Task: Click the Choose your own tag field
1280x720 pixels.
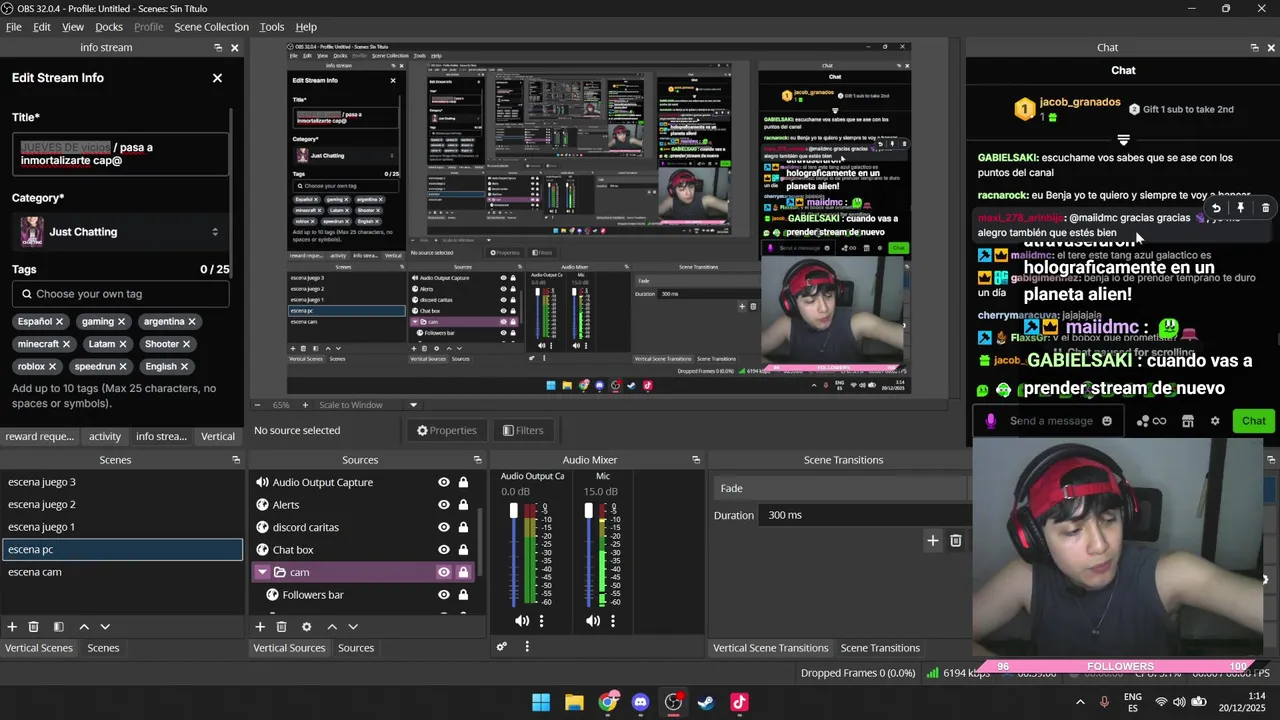Action: 121,294
